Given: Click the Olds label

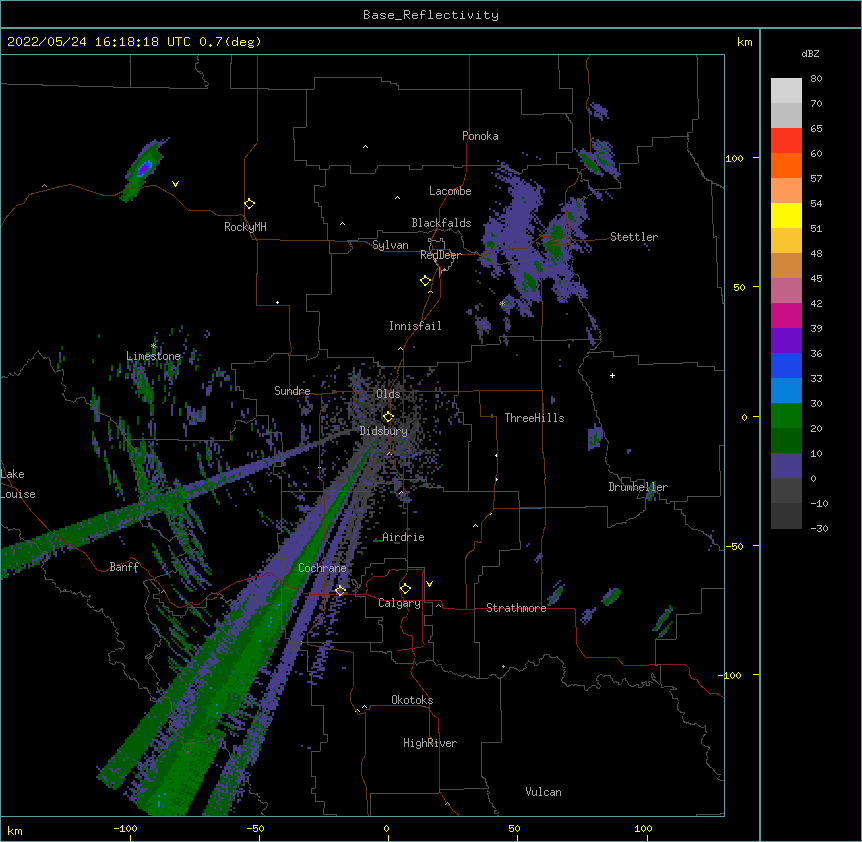Looking at the screenshot, I should coord(388,394).
